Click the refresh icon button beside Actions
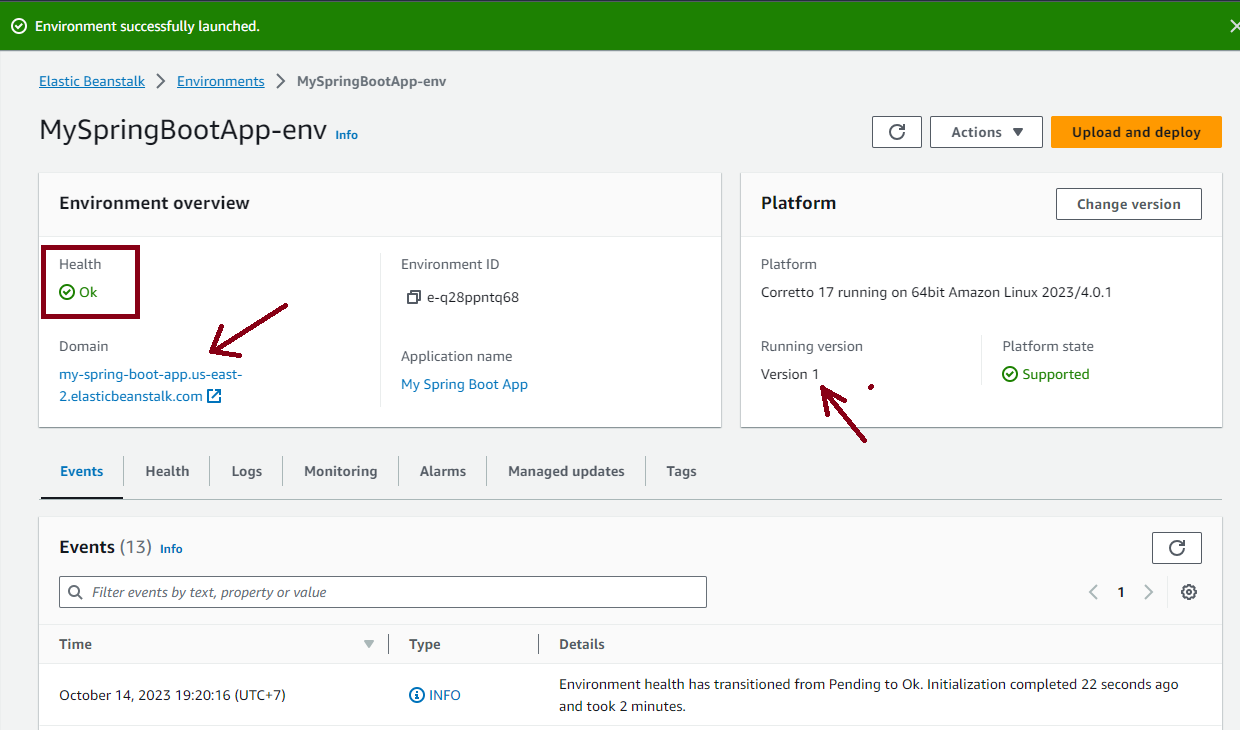Screen dimensions: 1240x730 click(897, 132)
